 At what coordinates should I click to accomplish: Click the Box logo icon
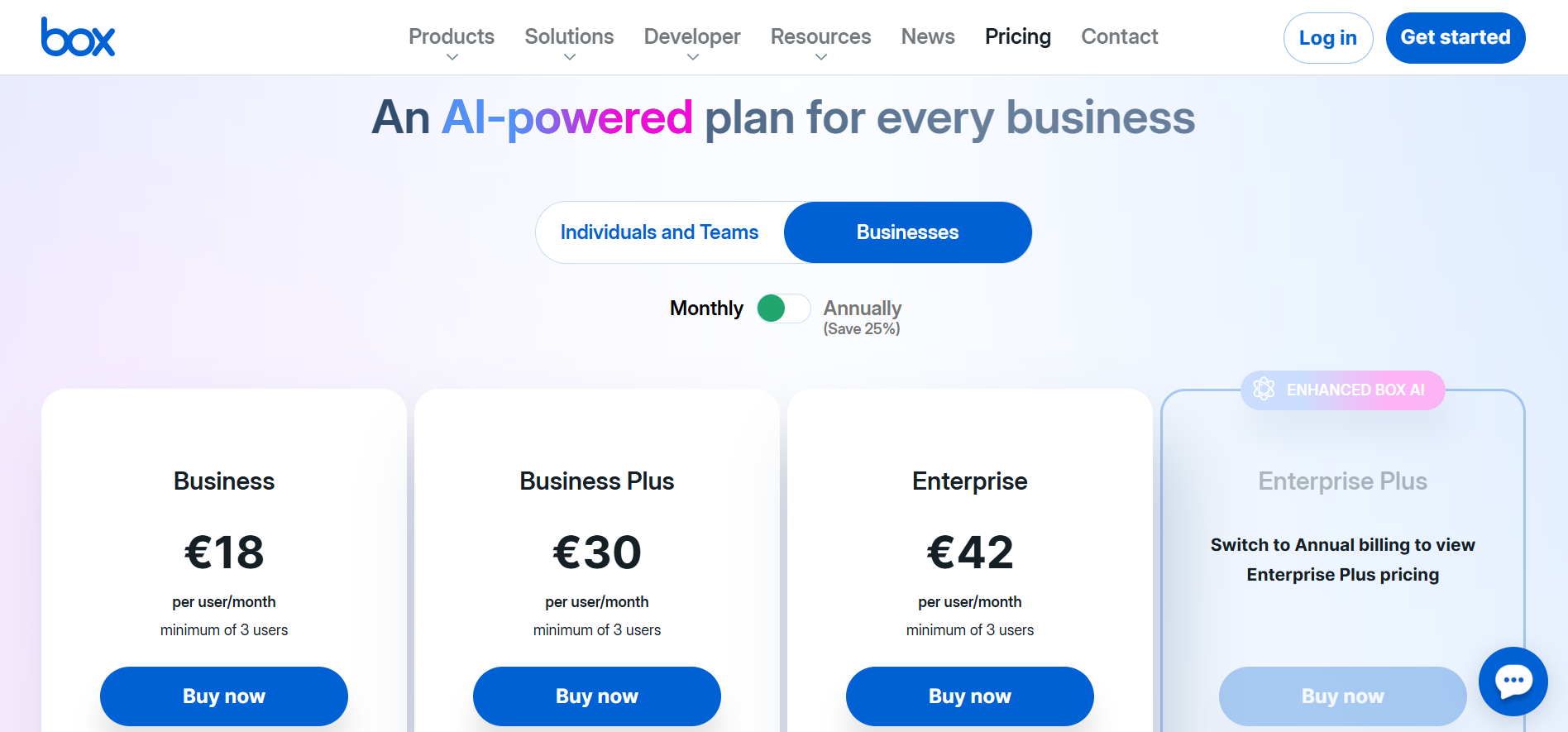point(78,37)
